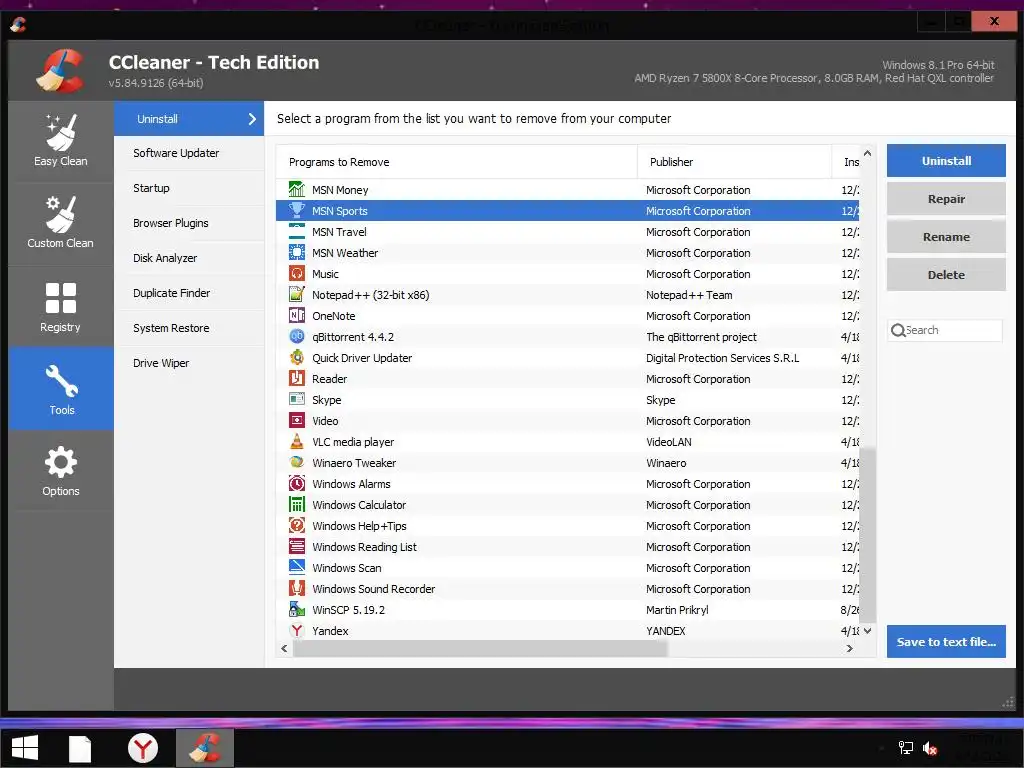Viewport: 1024px width, 768px height.
Task: Click the Windows Sound Recorder icon
Action: (x=296, y=588)
